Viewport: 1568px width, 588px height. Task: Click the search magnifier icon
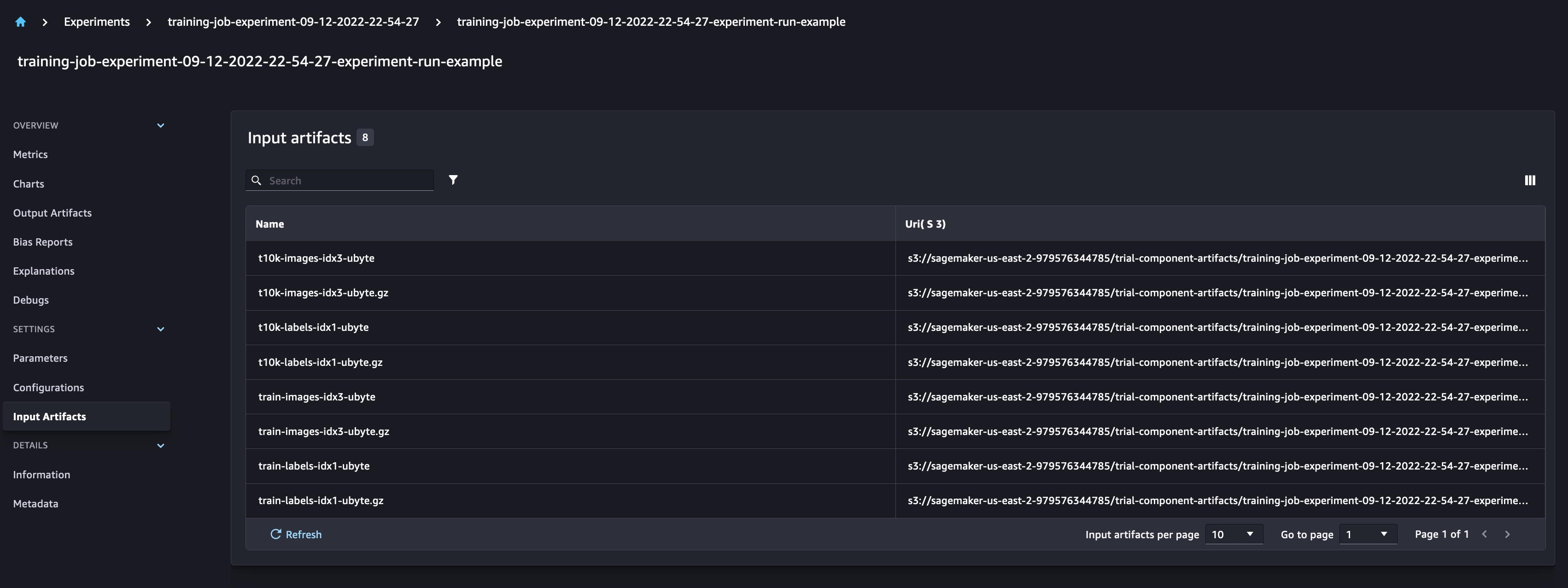coord(256,181)
